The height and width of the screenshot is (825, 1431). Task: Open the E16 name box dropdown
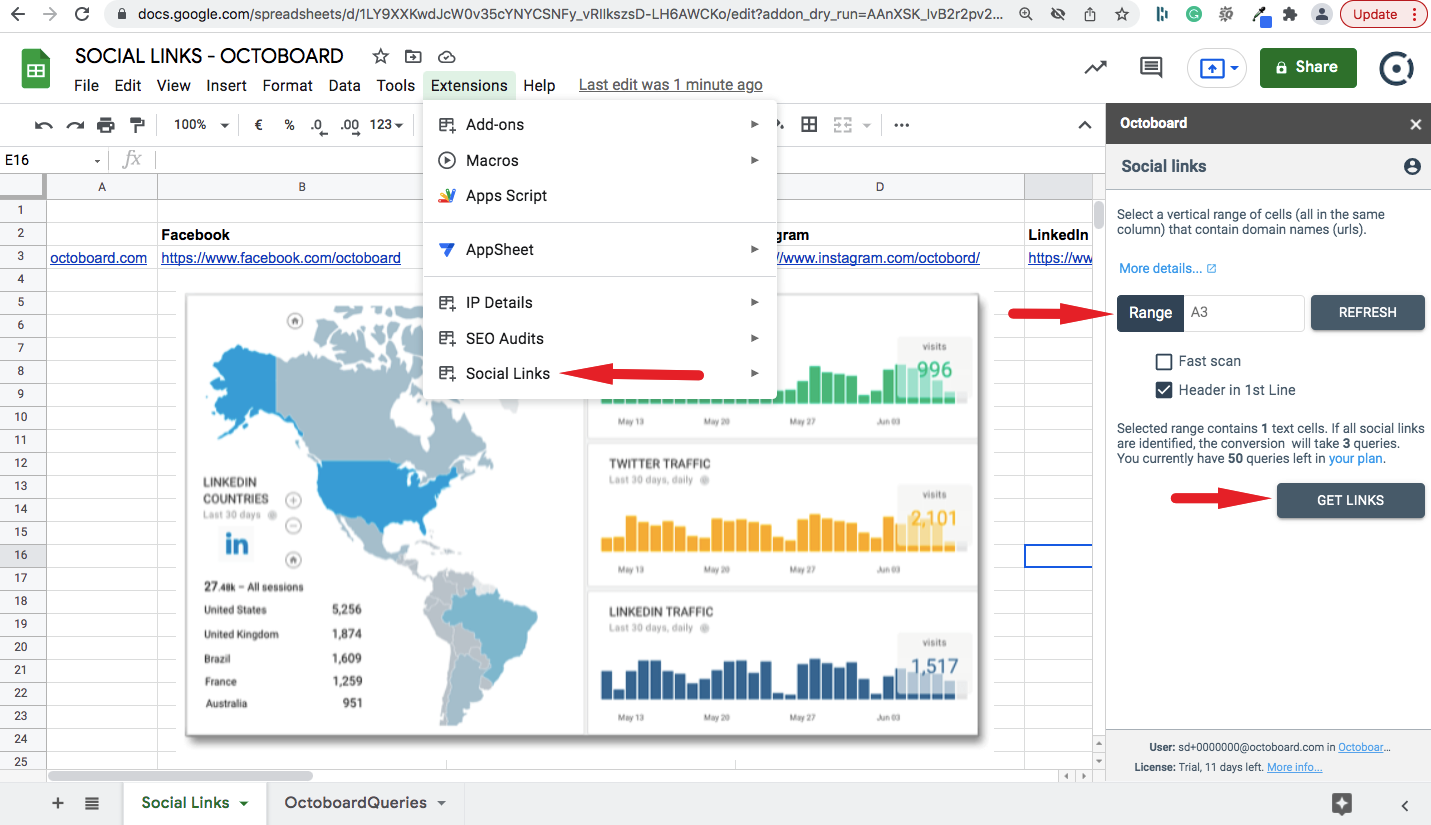(x=98, y=161)
